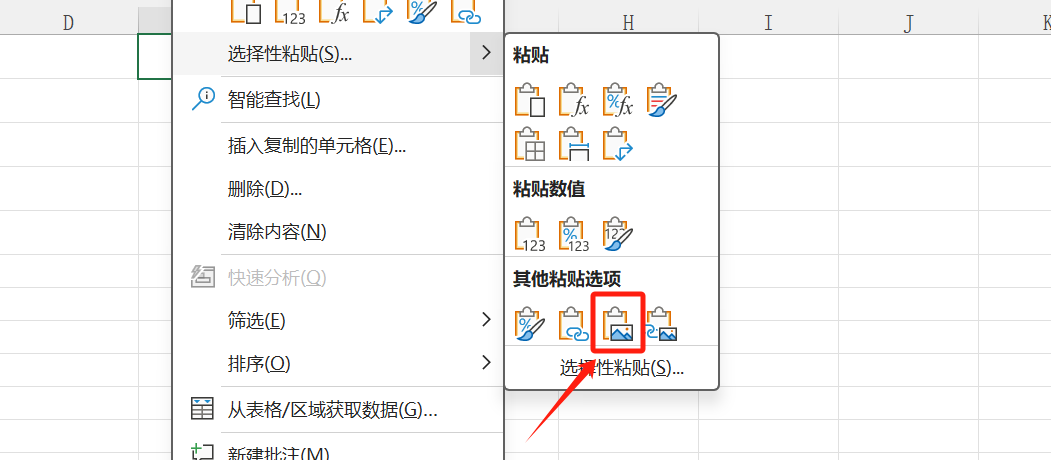Click paste link icon in context menu top row
Viewport: 1051px width, 460px height.
[x=468, y=11]
